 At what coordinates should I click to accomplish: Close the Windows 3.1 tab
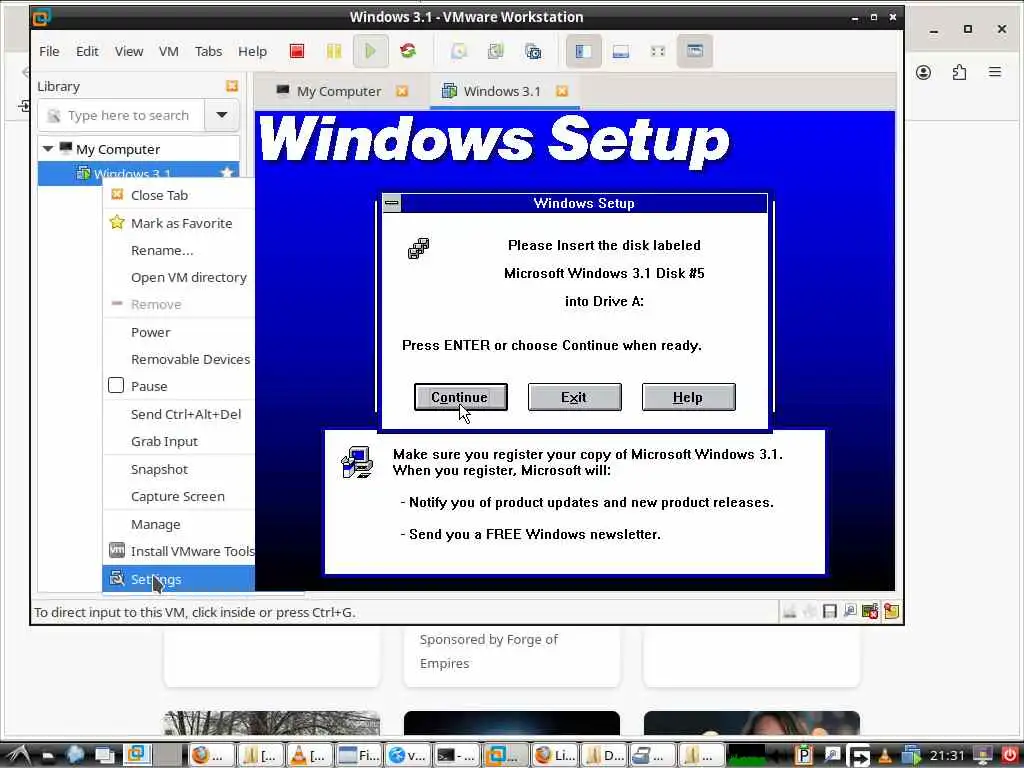click(x=562, y=91)
